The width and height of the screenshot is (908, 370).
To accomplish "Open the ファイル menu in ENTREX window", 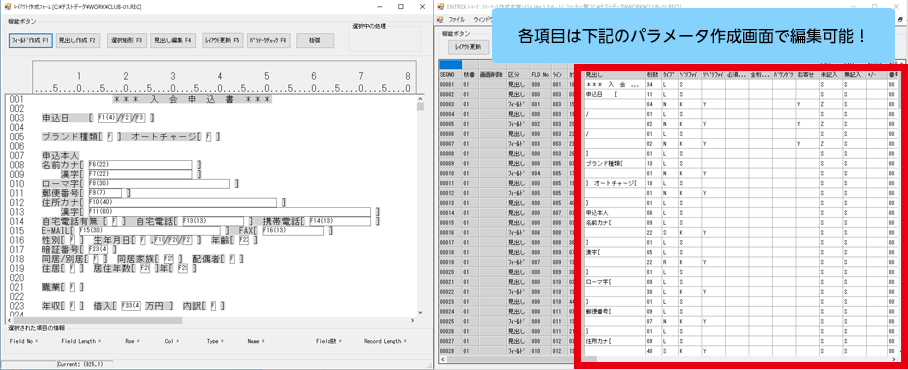I will (x=458, y=19).
